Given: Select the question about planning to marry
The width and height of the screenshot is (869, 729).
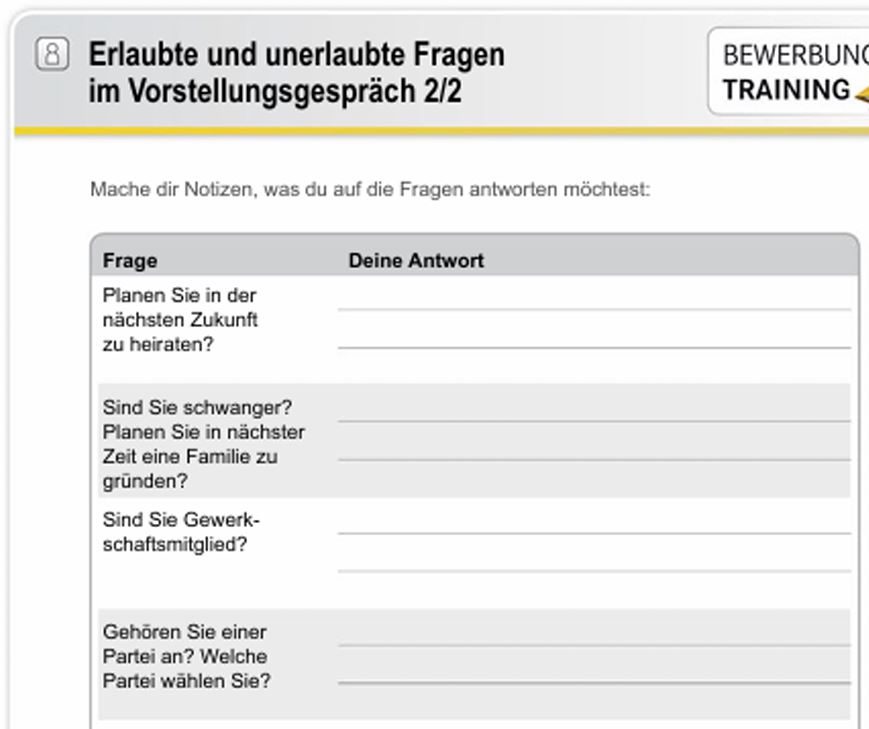Looking at the screenshot, I should [x=180, y=320].
